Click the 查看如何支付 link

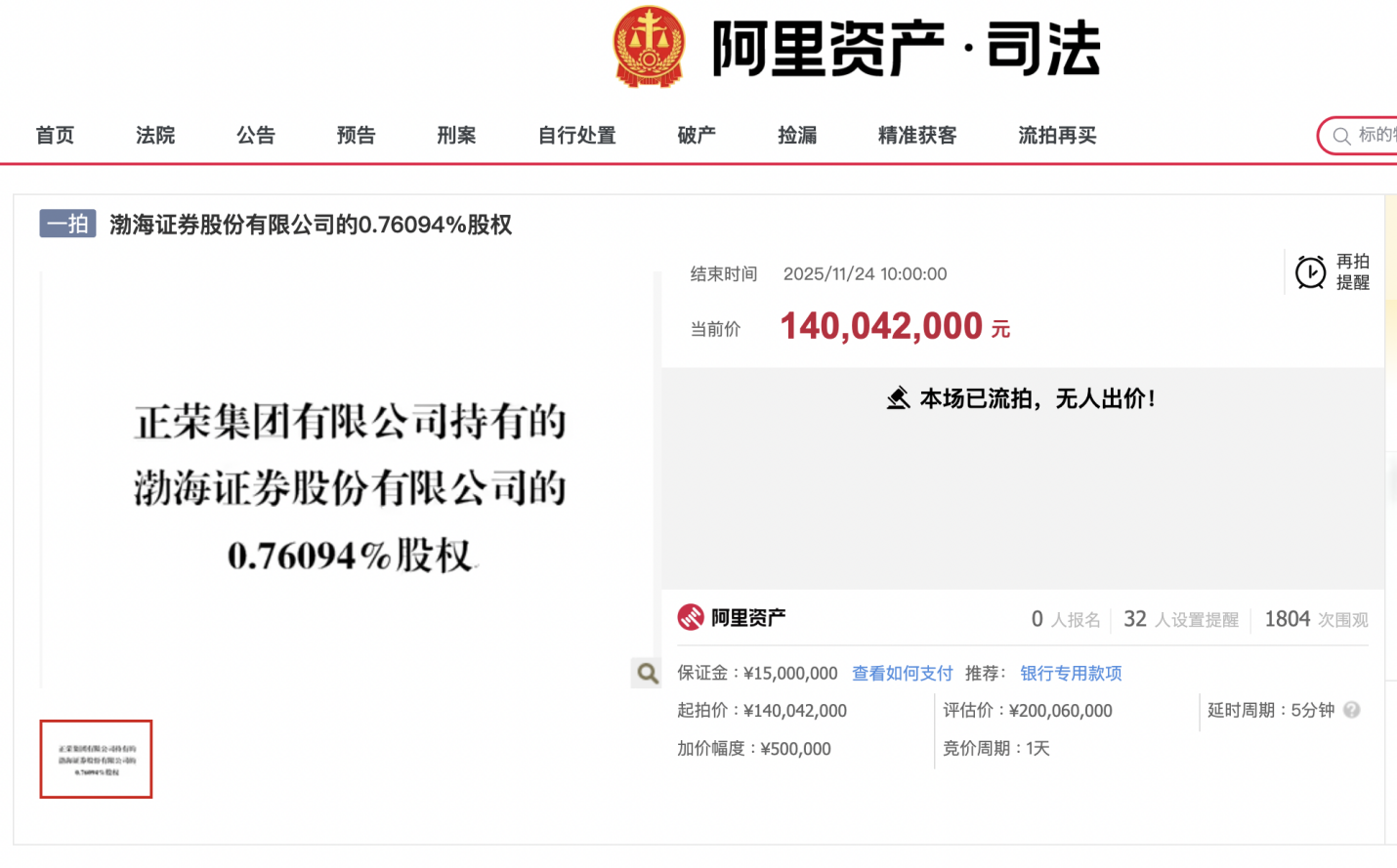[902, 673]
